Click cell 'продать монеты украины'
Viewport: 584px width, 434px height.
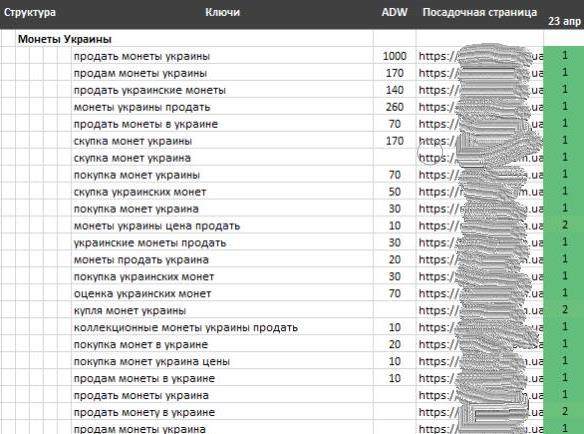tap(142, 56)
